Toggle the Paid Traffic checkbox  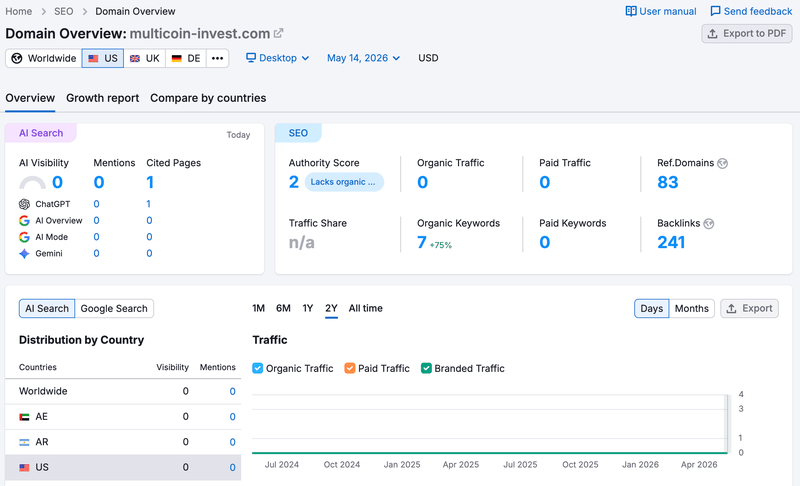pos(349,368)
